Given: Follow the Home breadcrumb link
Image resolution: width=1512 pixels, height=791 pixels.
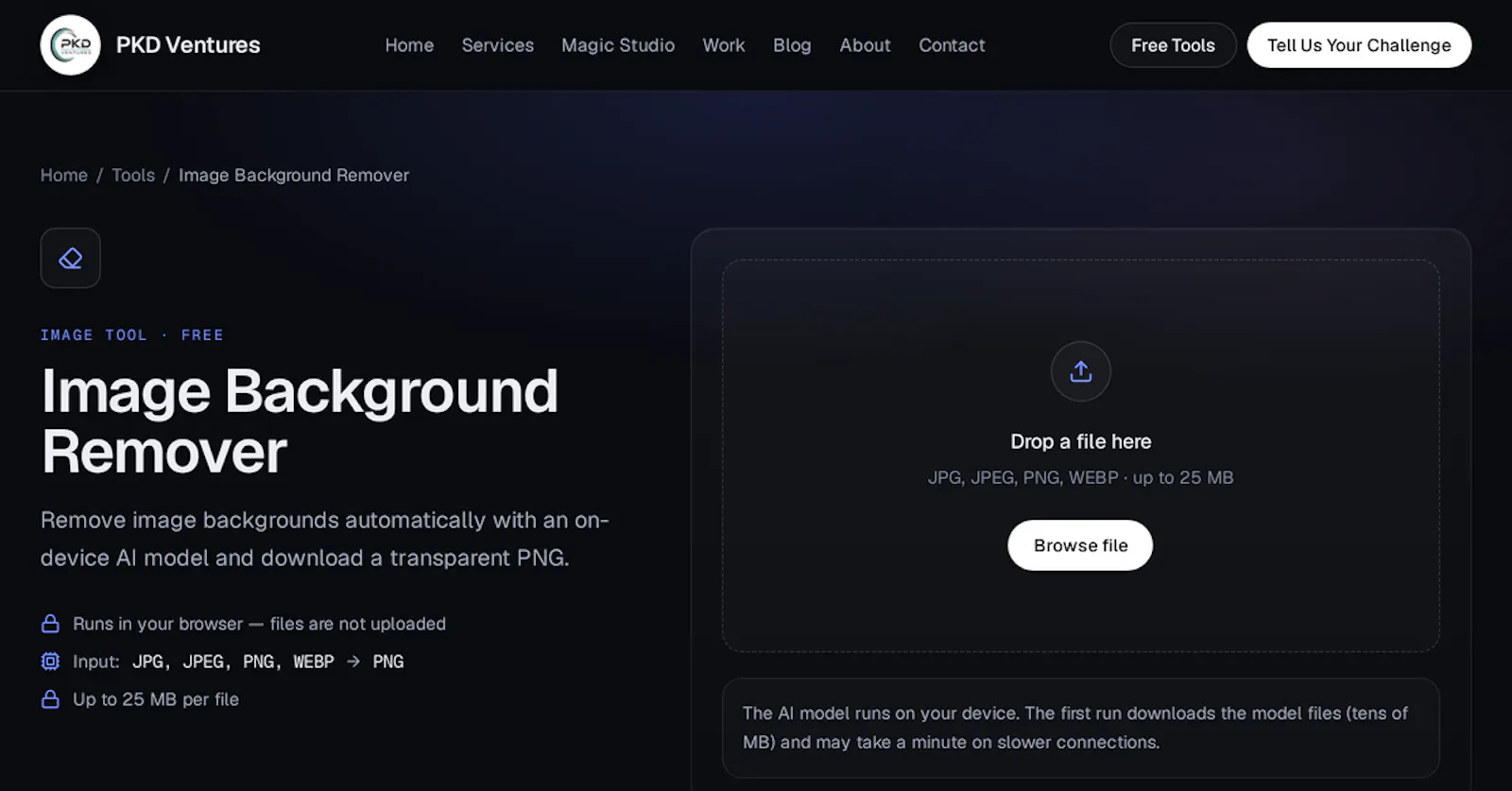Looking at the screenshot, I should (64, 175).
